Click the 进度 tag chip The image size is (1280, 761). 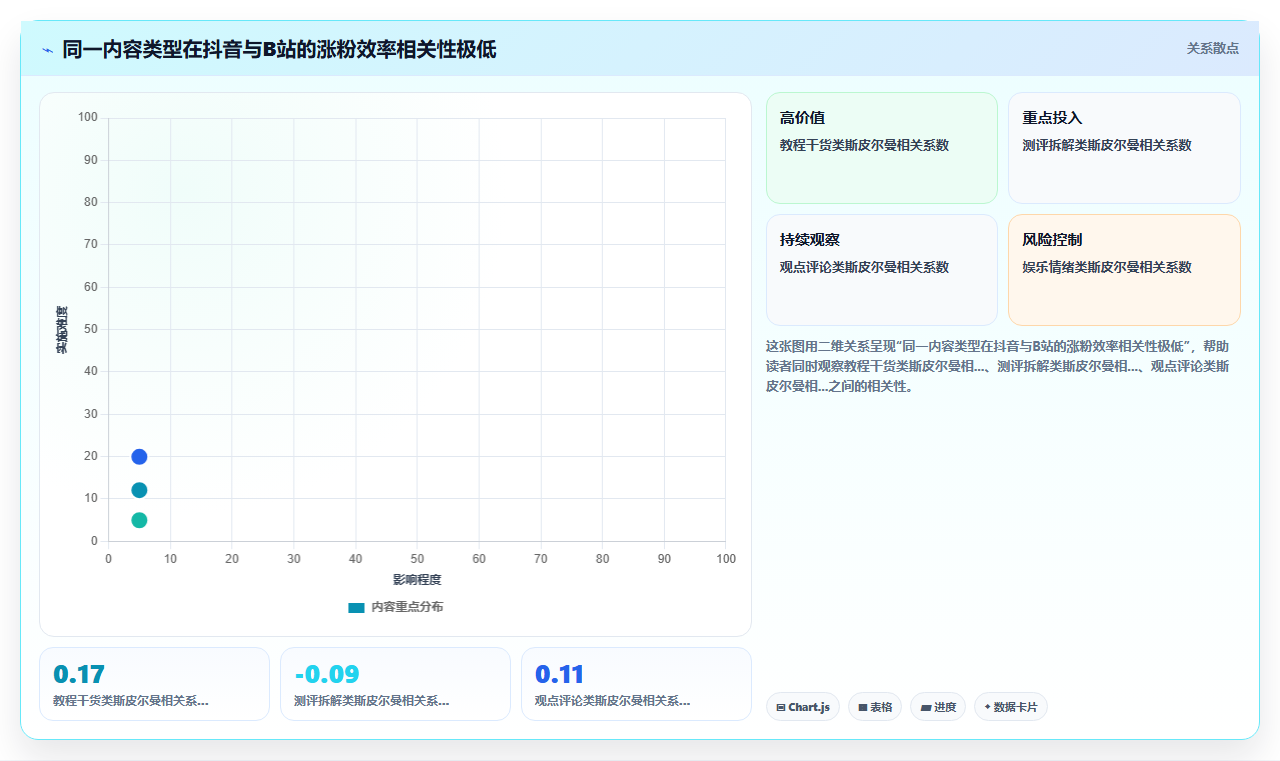point(938,707)
